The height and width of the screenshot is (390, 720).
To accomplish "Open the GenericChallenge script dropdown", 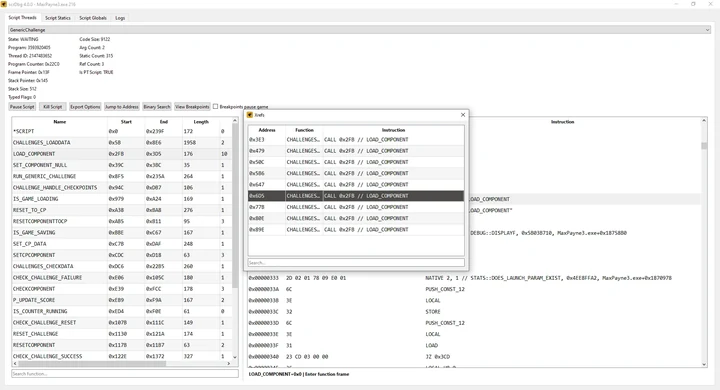I will click(359, 30).
